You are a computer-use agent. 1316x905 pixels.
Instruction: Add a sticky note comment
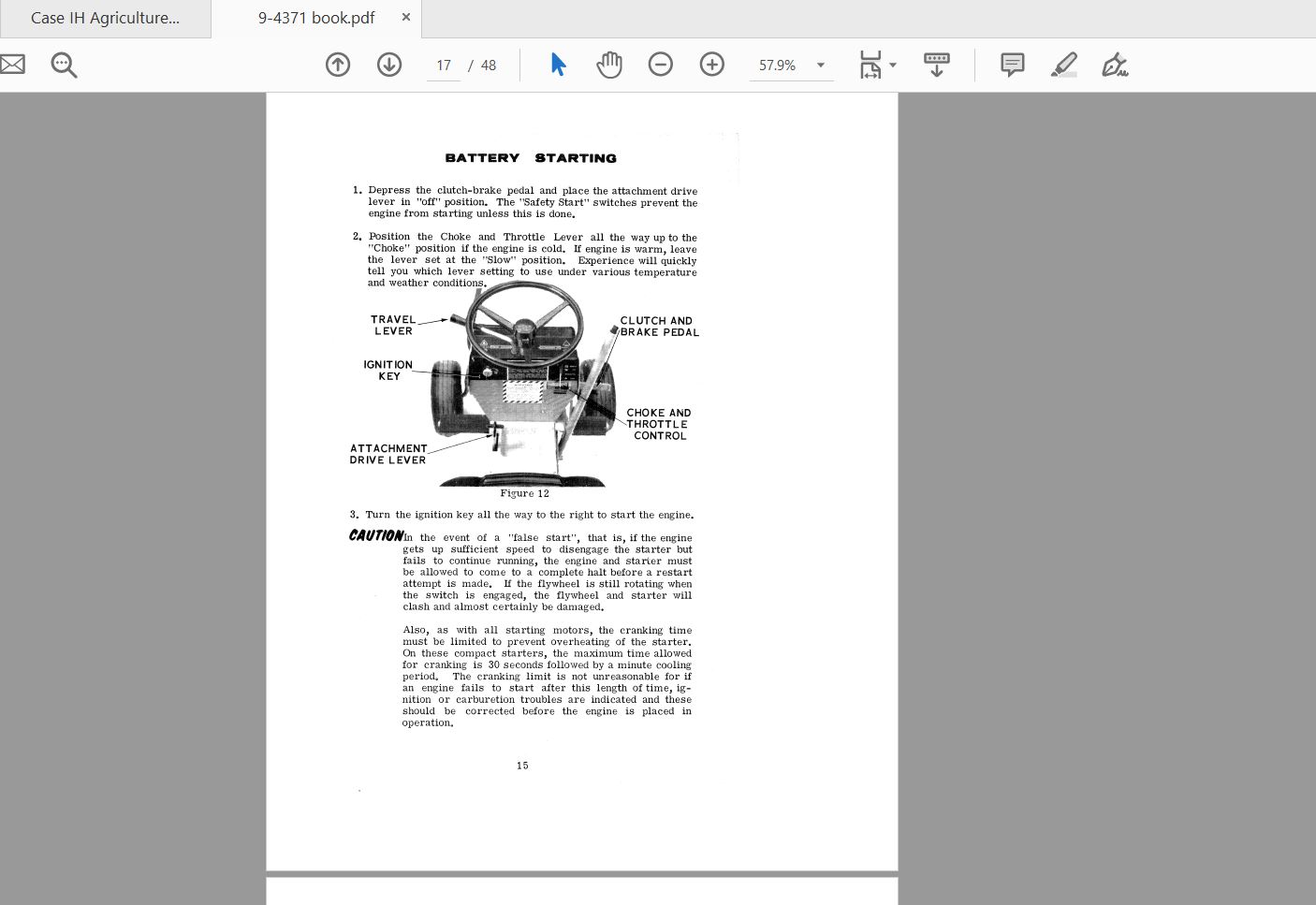tap(1012, 65)
